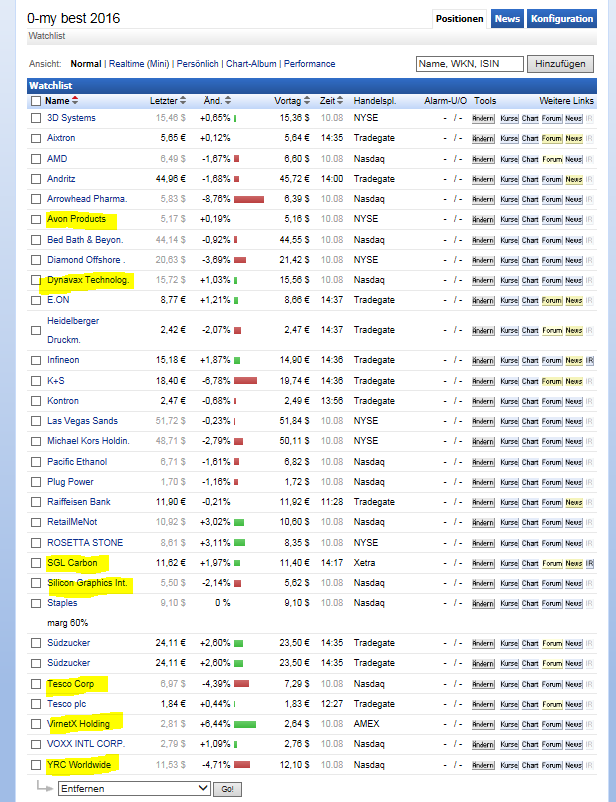Select the E.ON row checkbox
616x802 pixels.
tap(36, 300)
